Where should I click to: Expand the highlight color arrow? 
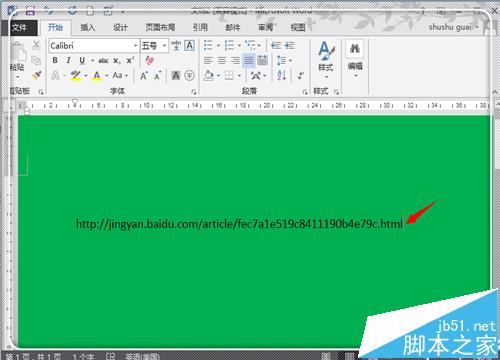point(86,76)
